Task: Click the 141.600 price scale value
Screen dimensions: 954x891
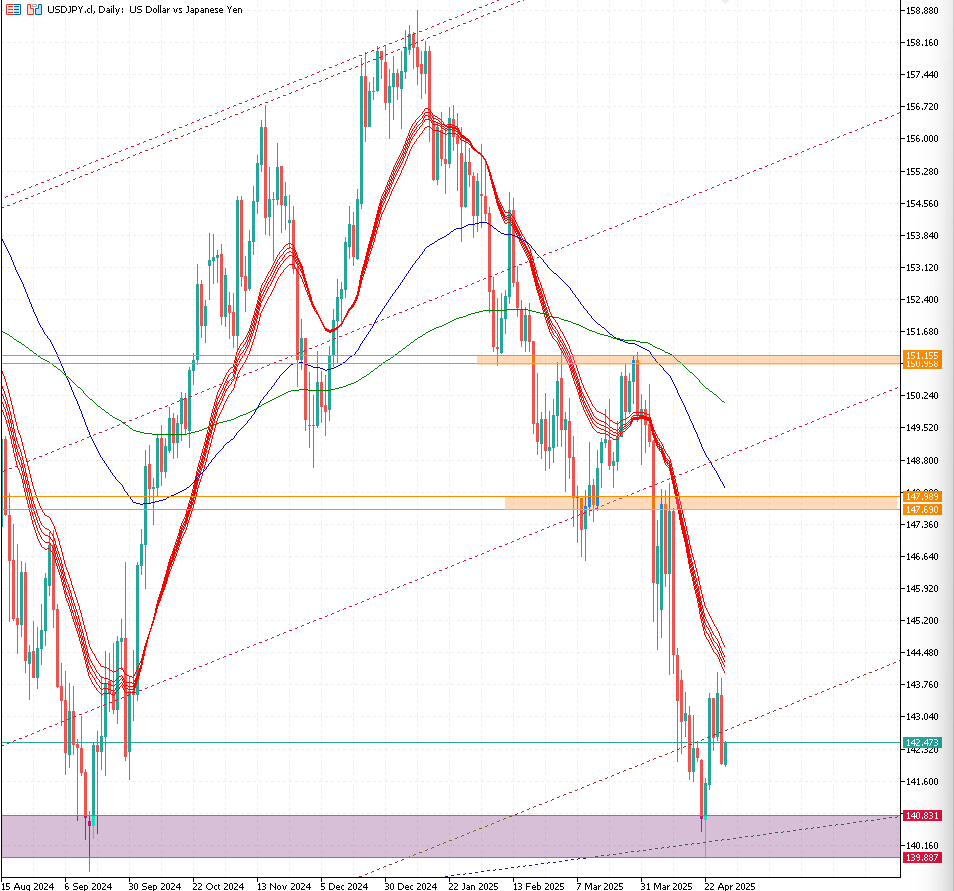Action: click(x=922, y=781)
